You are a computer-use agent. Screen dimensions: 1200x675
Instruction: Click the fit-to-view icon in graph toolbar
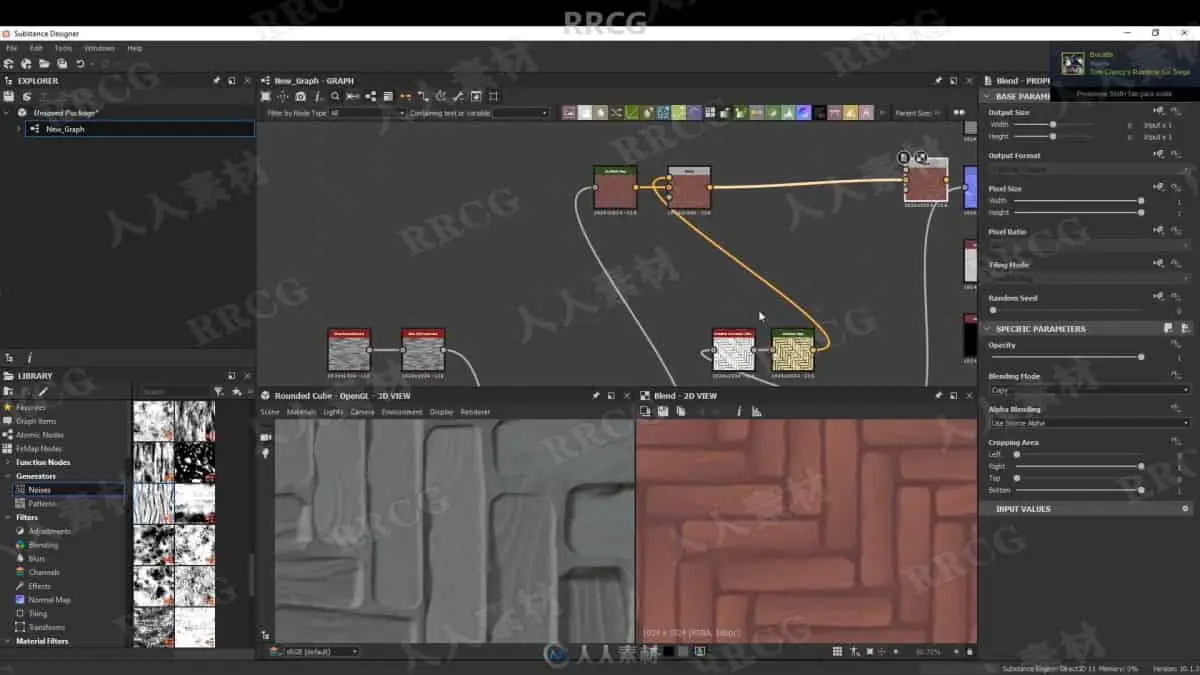tap(266, 96)
